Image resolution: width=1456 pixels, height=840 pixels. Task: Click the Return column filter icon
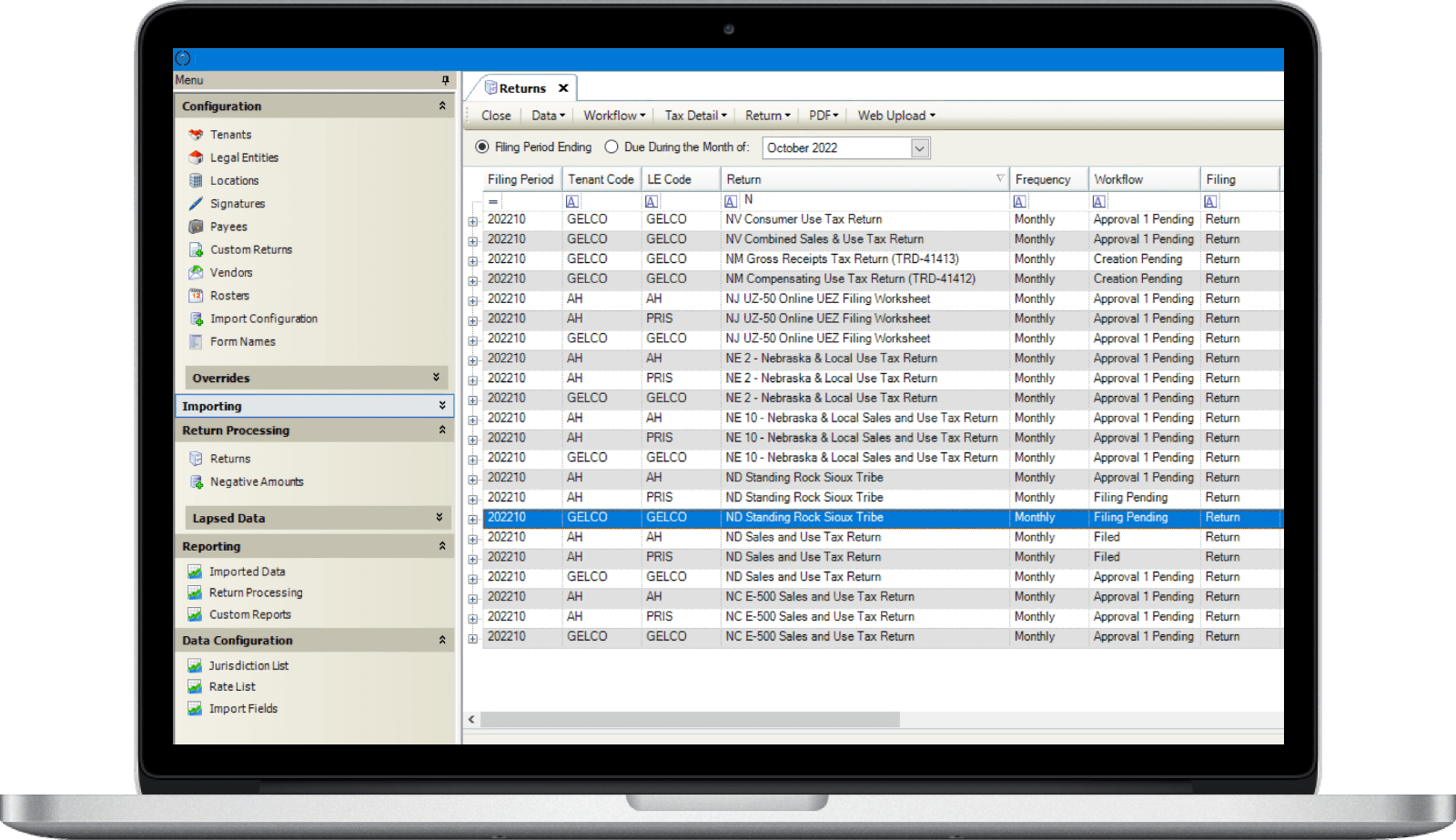(x=731, y=201)
